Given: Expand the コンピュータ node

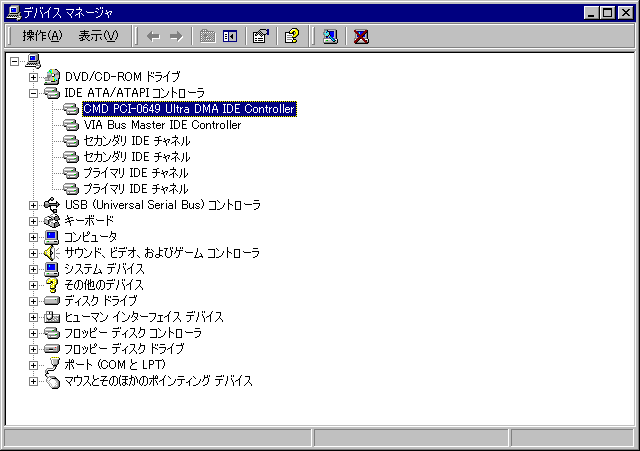Looking at the screenshot, I should 33,237.
